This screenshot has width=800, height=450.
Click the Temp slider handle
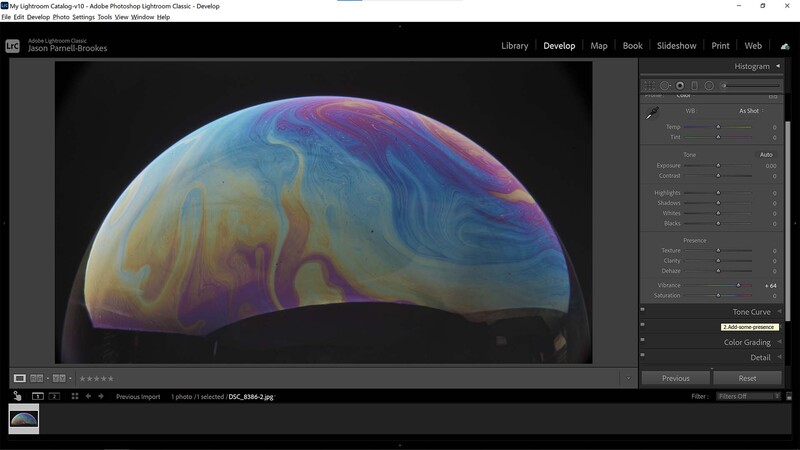point(718,127)
